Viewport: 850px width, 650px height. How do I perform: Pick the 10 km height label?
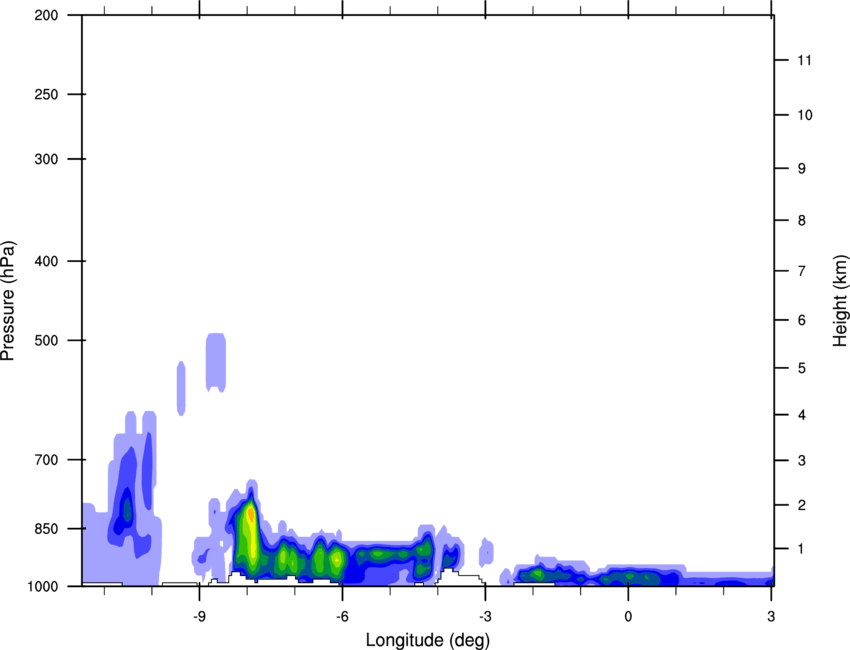tap(805, 115)
